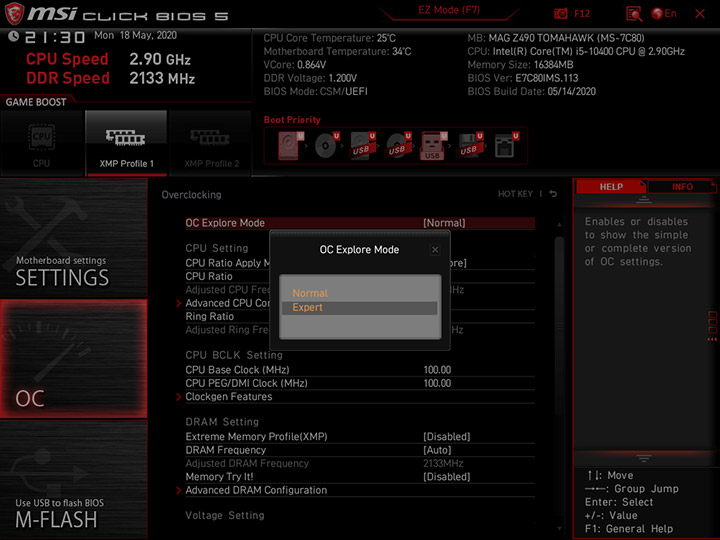
Task: Close the BIOS with the top-right X
Action: tap(700, 14)
